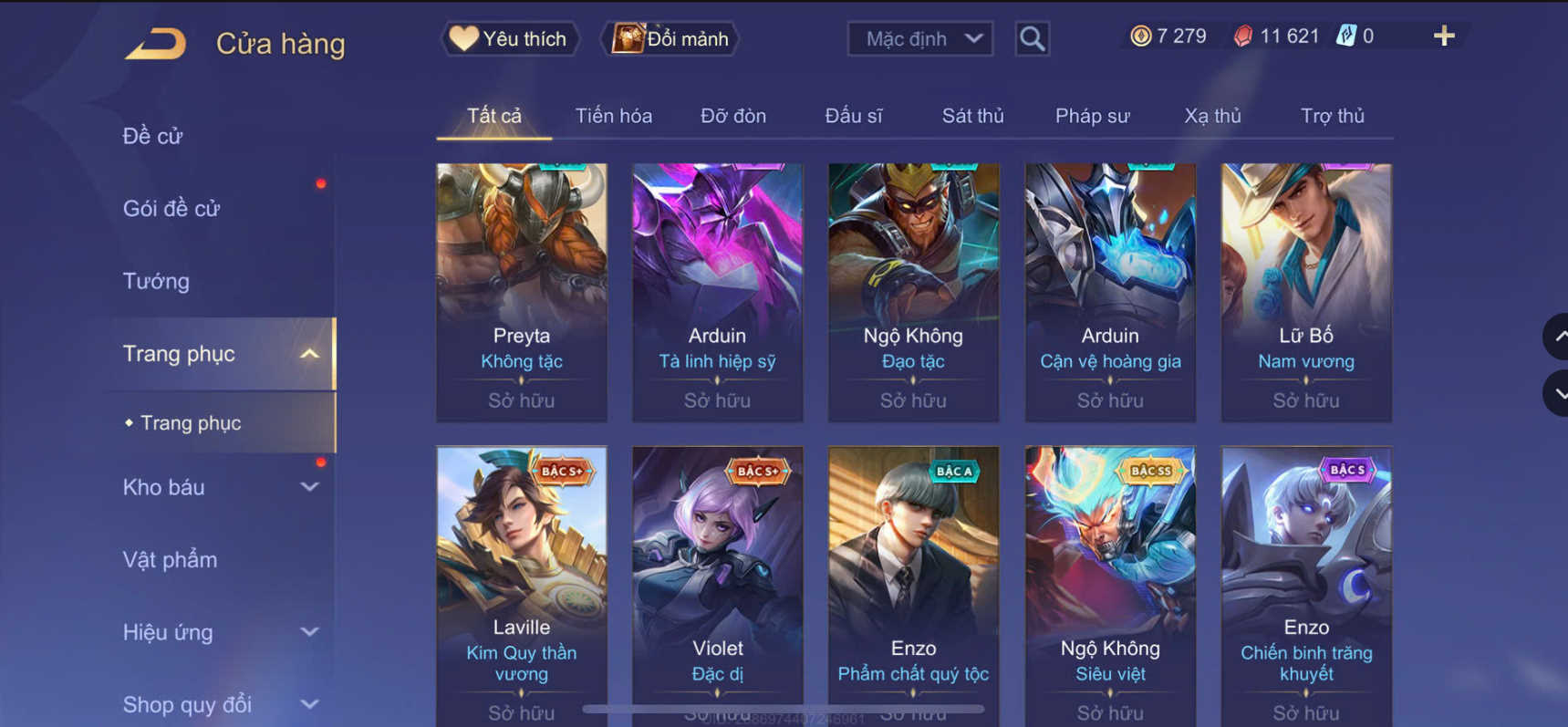1568x727 pixels.
Task: Collapse the Trang phục sidebar section
Action: (309, 354)
